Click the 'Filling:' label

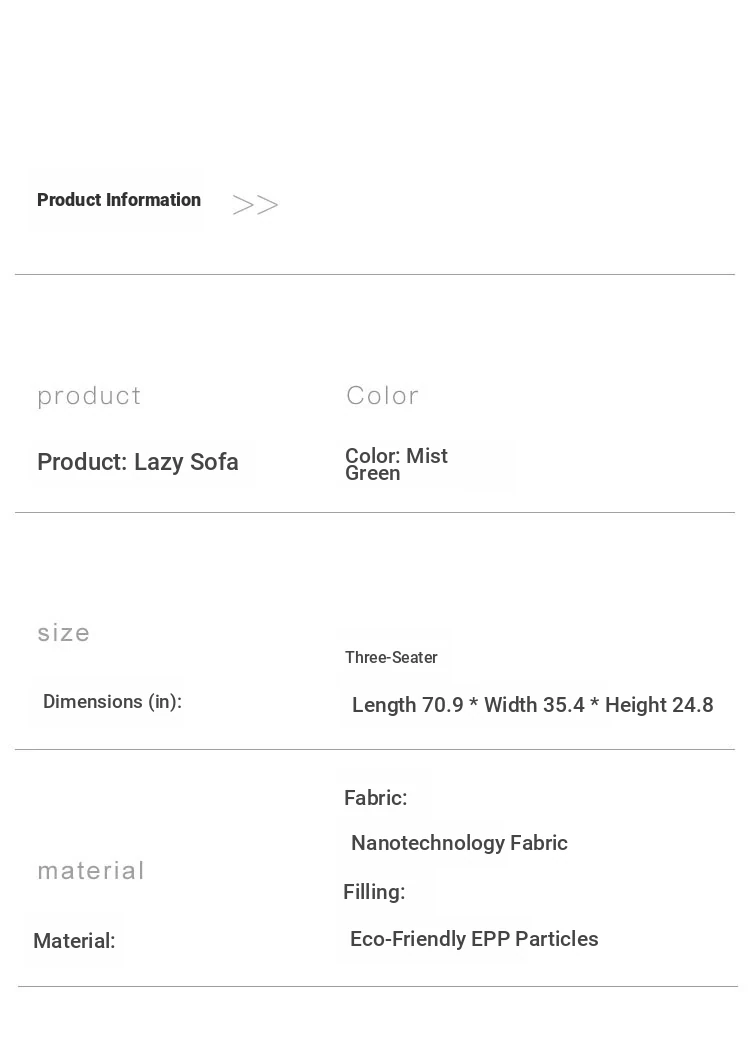tap(374, 892)
